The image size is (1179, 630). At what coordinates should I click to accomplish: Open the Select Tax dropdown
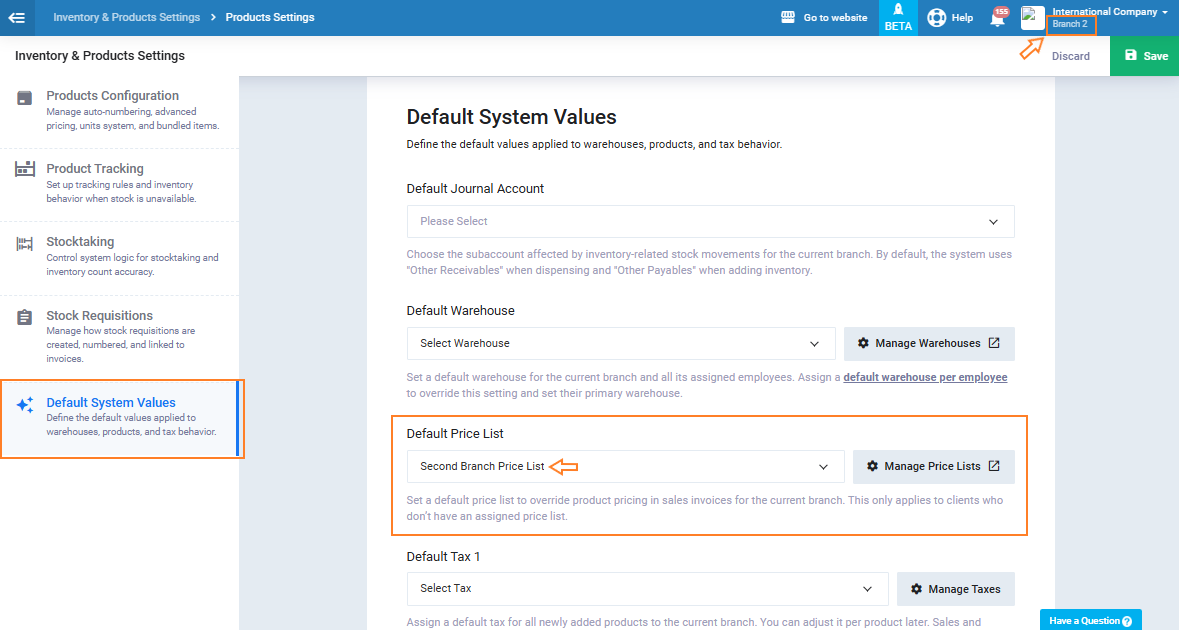646,589
